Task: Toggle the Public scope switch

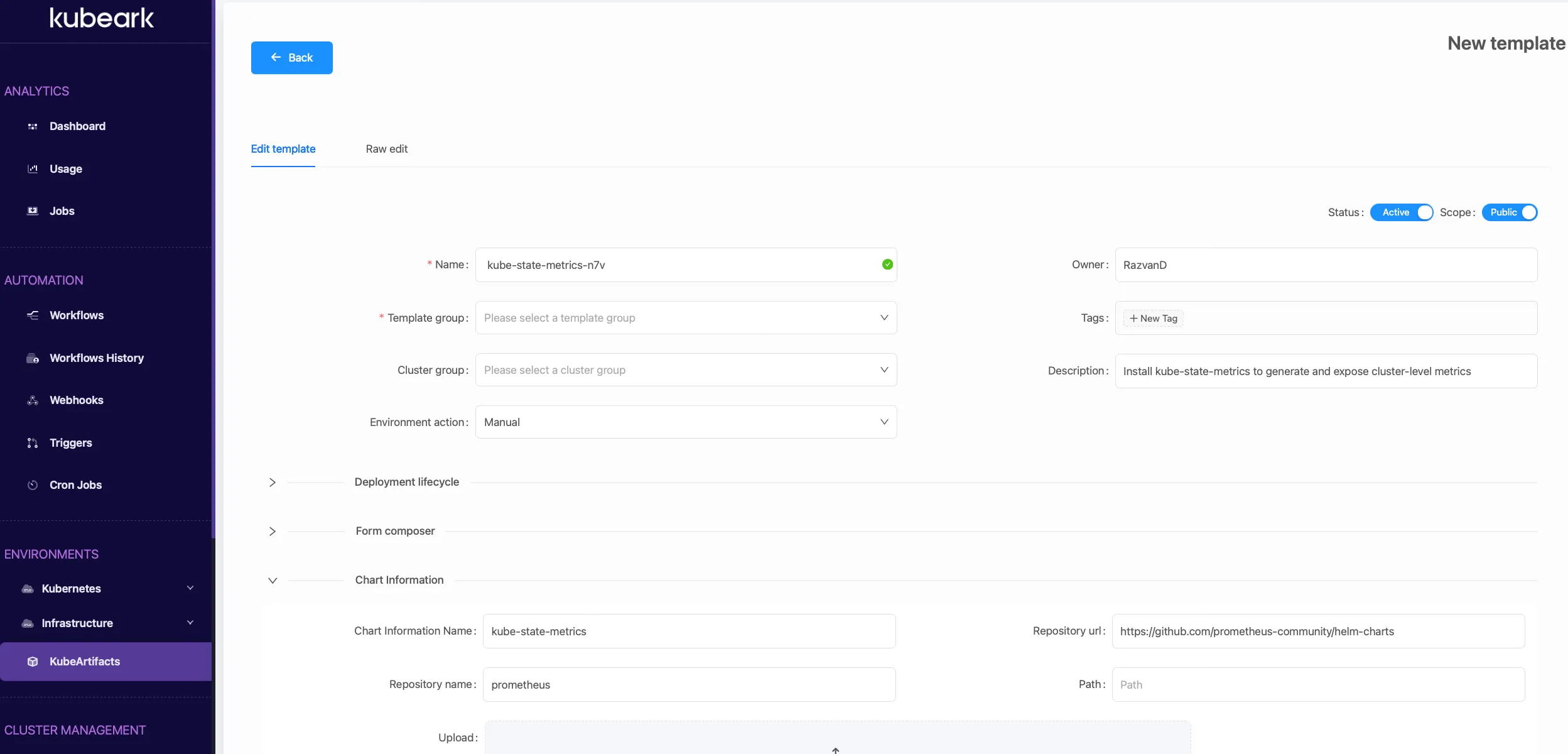Action: click(x=1510, y=212)
